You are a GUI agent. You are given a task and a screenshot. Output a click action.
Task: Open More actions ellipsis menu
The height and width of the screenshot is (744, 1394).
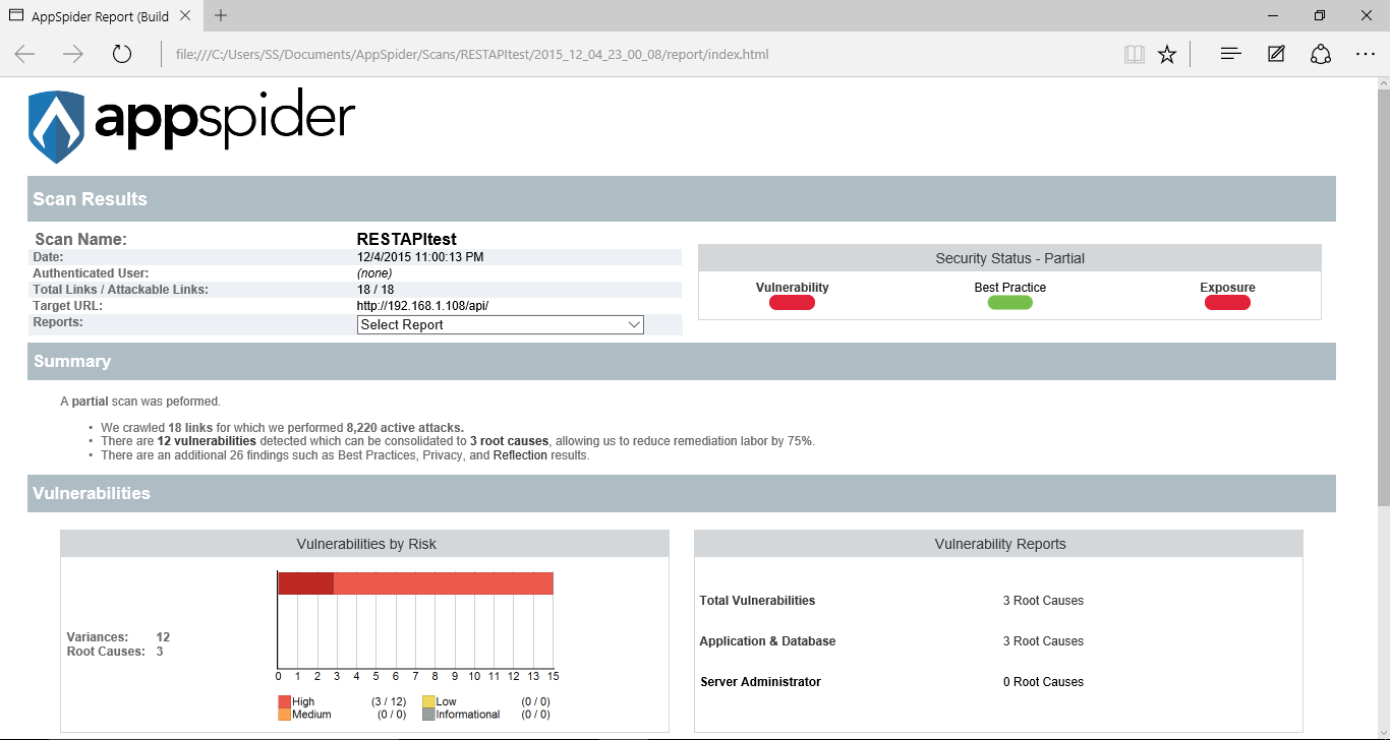[1366, 54]
